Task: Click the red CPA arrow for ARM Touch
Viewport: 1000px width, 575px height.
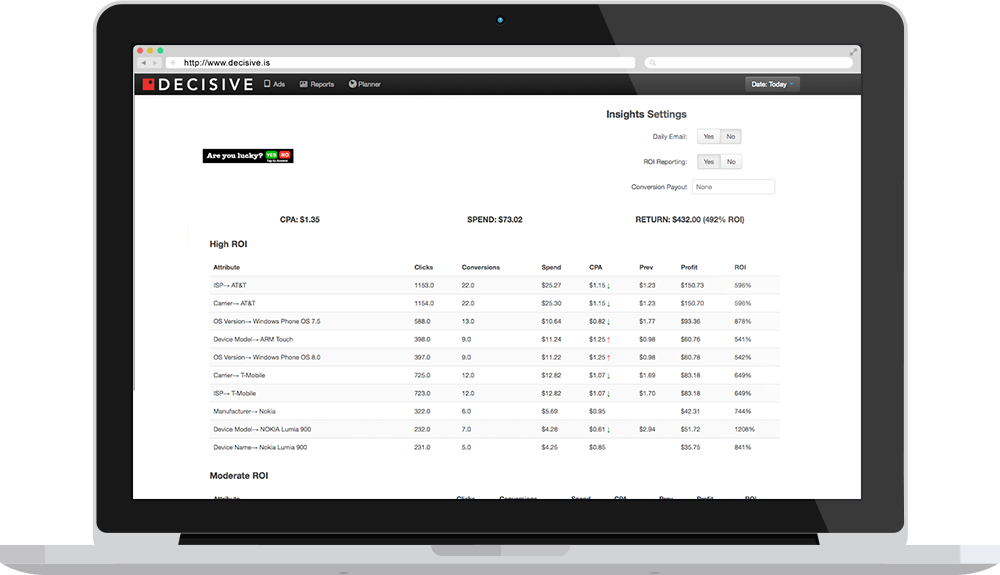Action: [607, 339]
